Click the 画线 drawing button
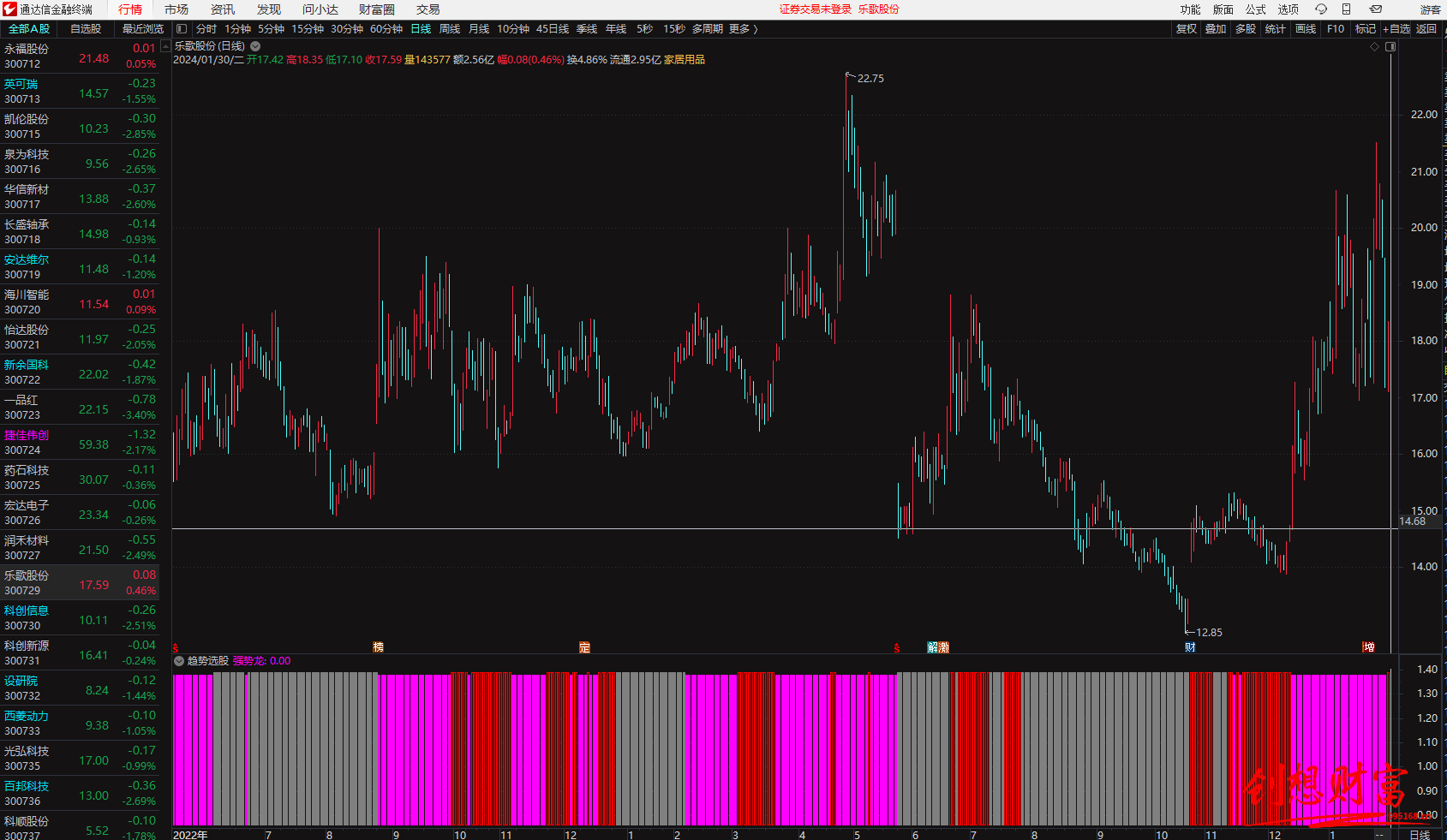This screenshot has height=840, width=1447. click(1306, 29)
